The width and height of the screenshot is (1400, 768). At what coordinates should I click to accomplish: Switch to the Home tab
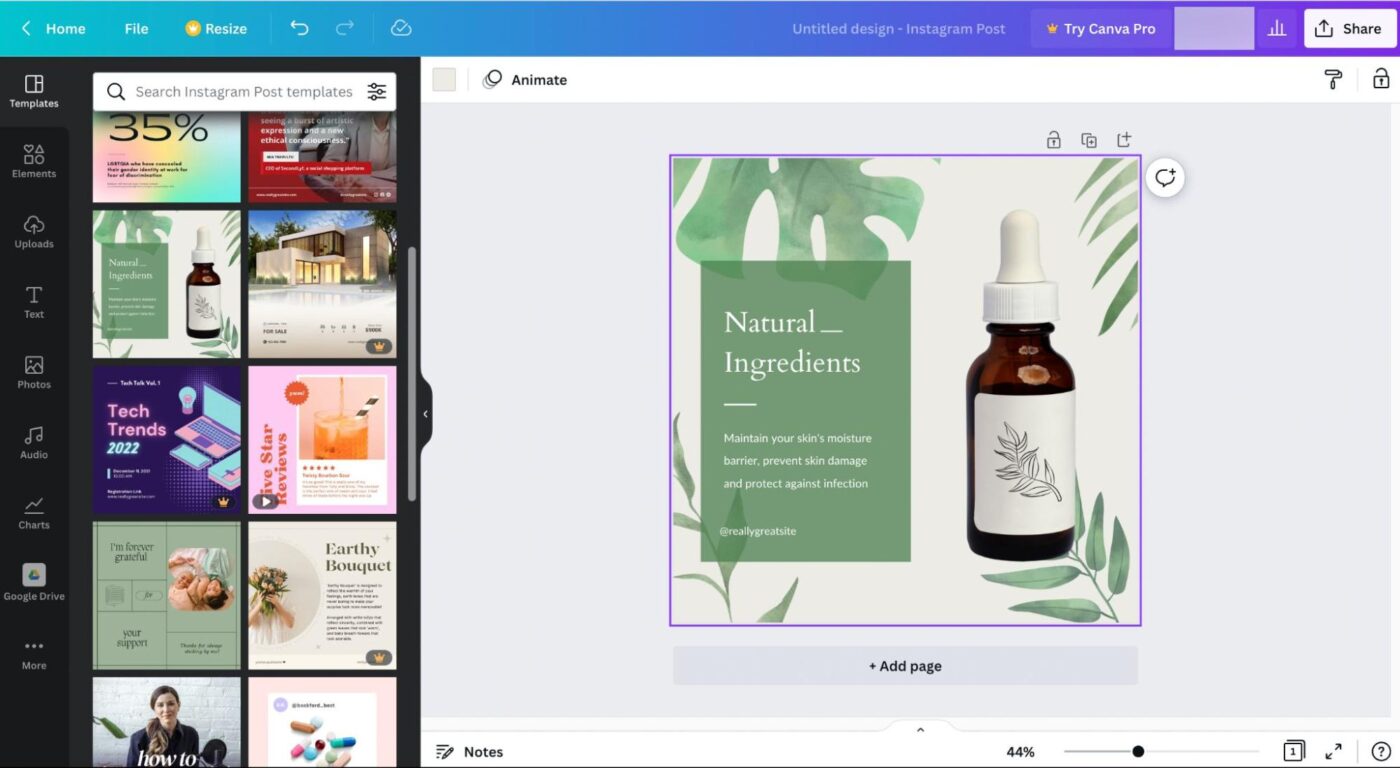65,28
